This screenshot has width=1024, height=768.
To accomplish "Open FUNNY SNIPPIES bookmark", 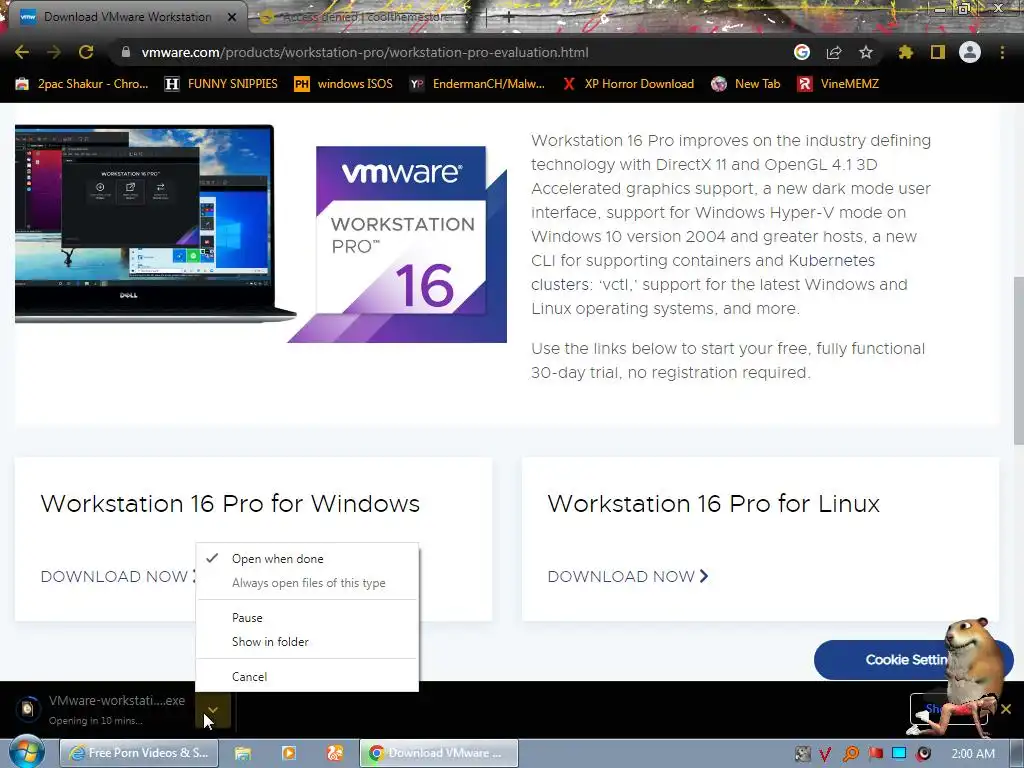I will pos(221,84).
